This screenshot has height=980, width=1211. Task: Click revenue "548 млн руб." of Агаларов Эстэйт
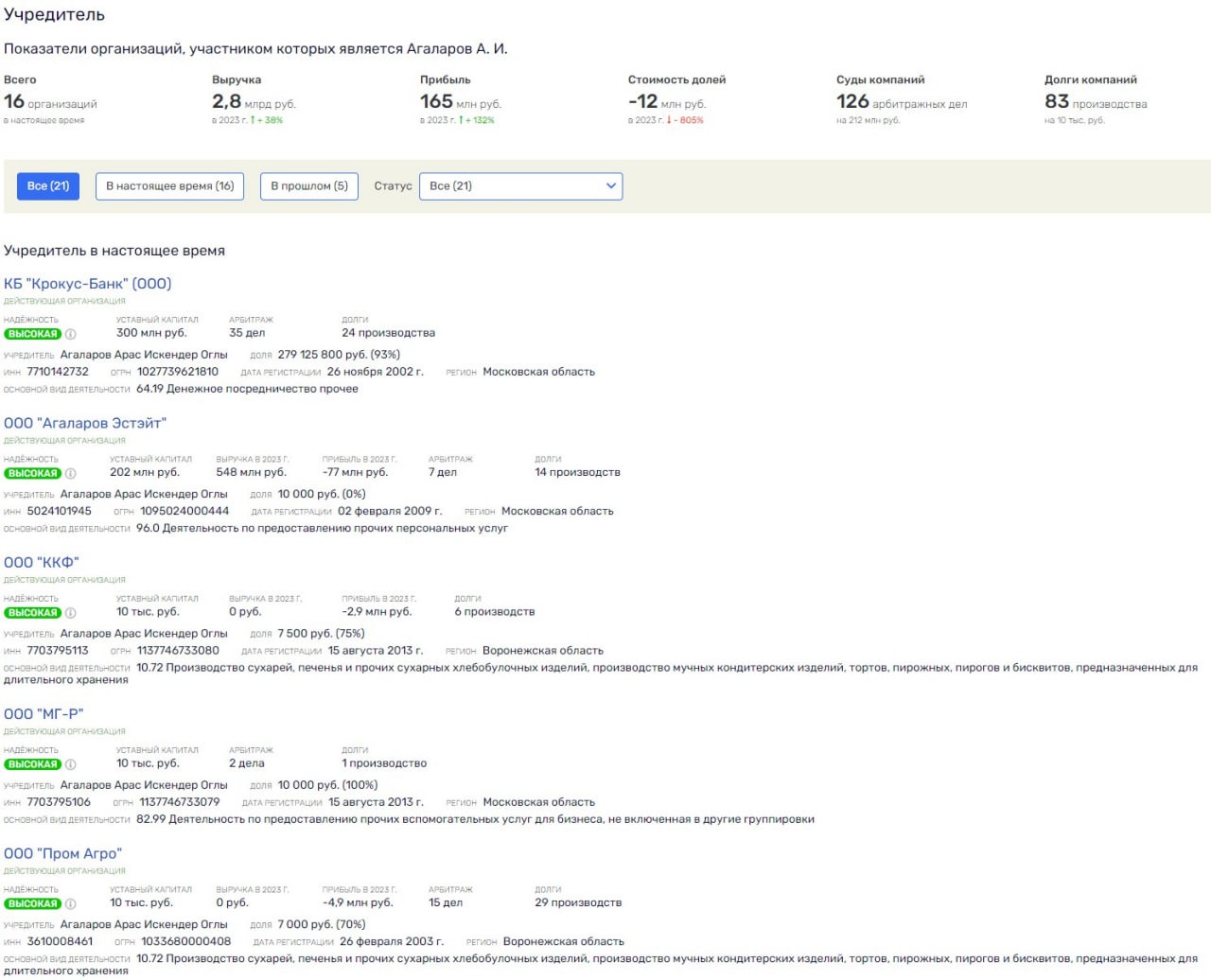pos(251,472)
